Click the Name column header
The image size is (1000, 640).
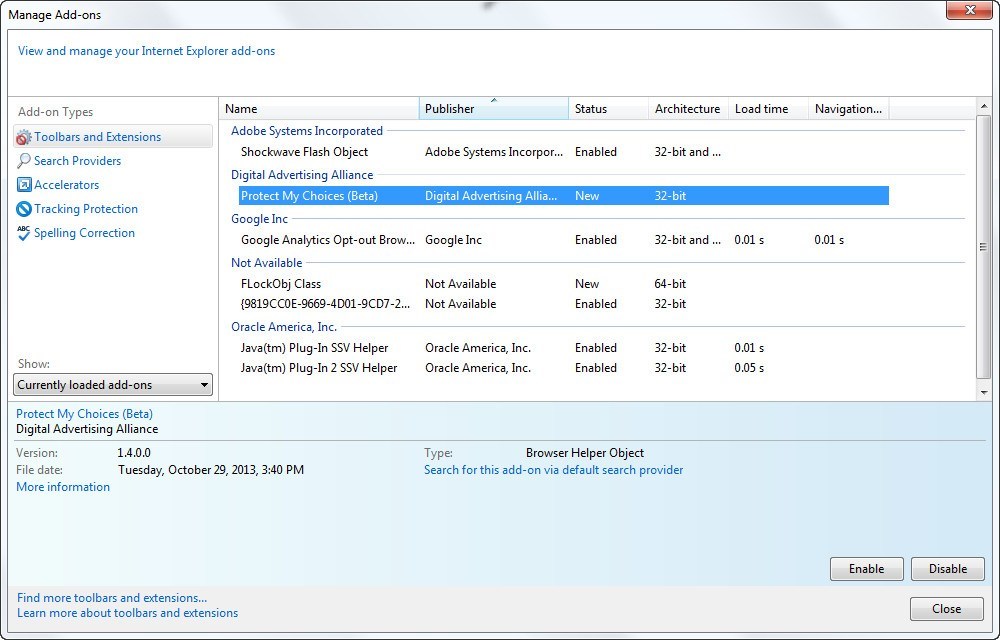pos(318,109)
